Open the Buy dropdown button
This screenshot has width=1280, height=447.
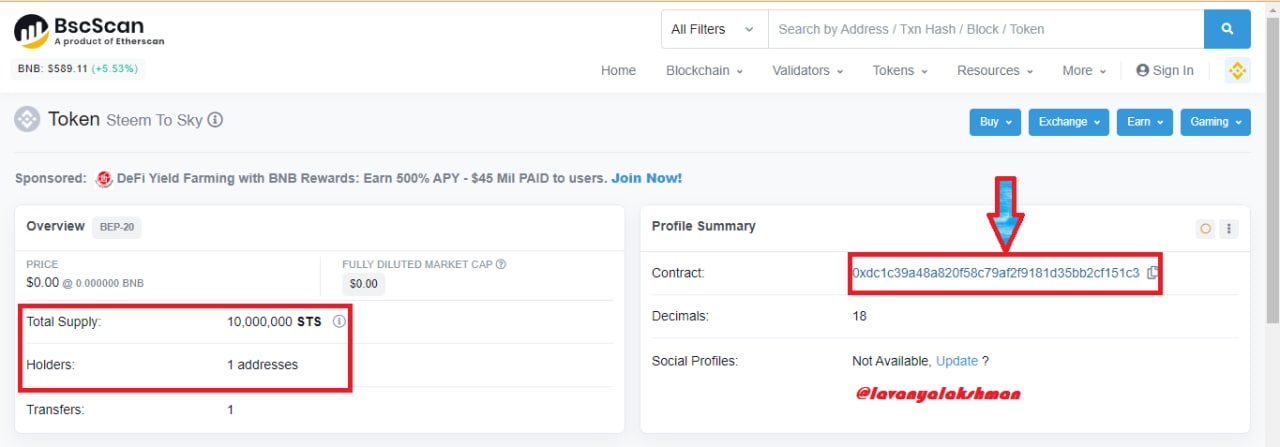(x=995, y=122)
